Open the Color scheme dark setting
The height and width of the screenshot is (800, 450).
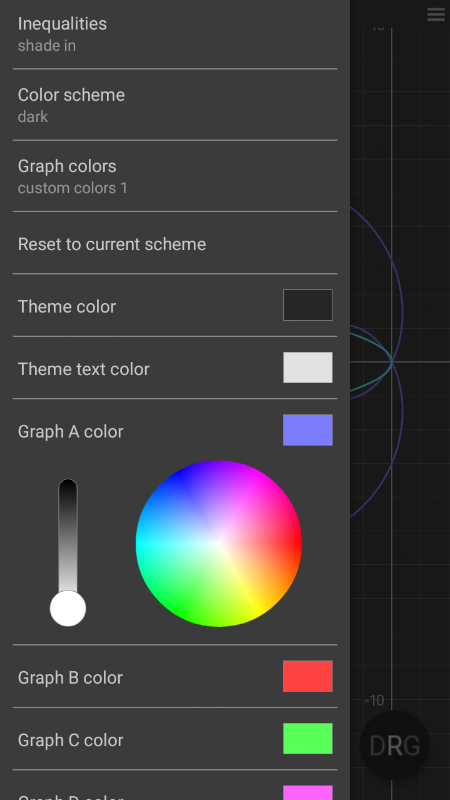tap(175, 105)
